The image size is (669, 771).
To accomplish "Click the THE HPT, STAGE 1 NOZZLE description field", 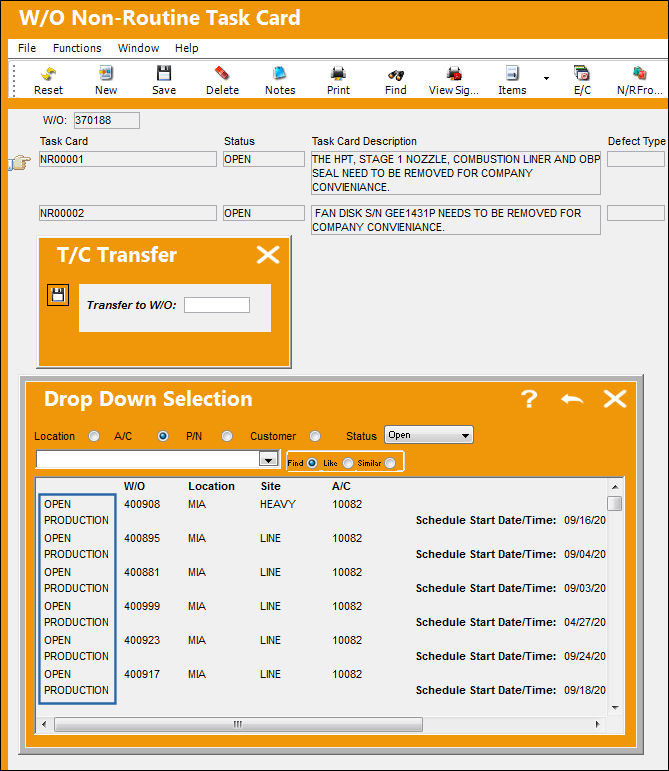I will tap(456, 173).
